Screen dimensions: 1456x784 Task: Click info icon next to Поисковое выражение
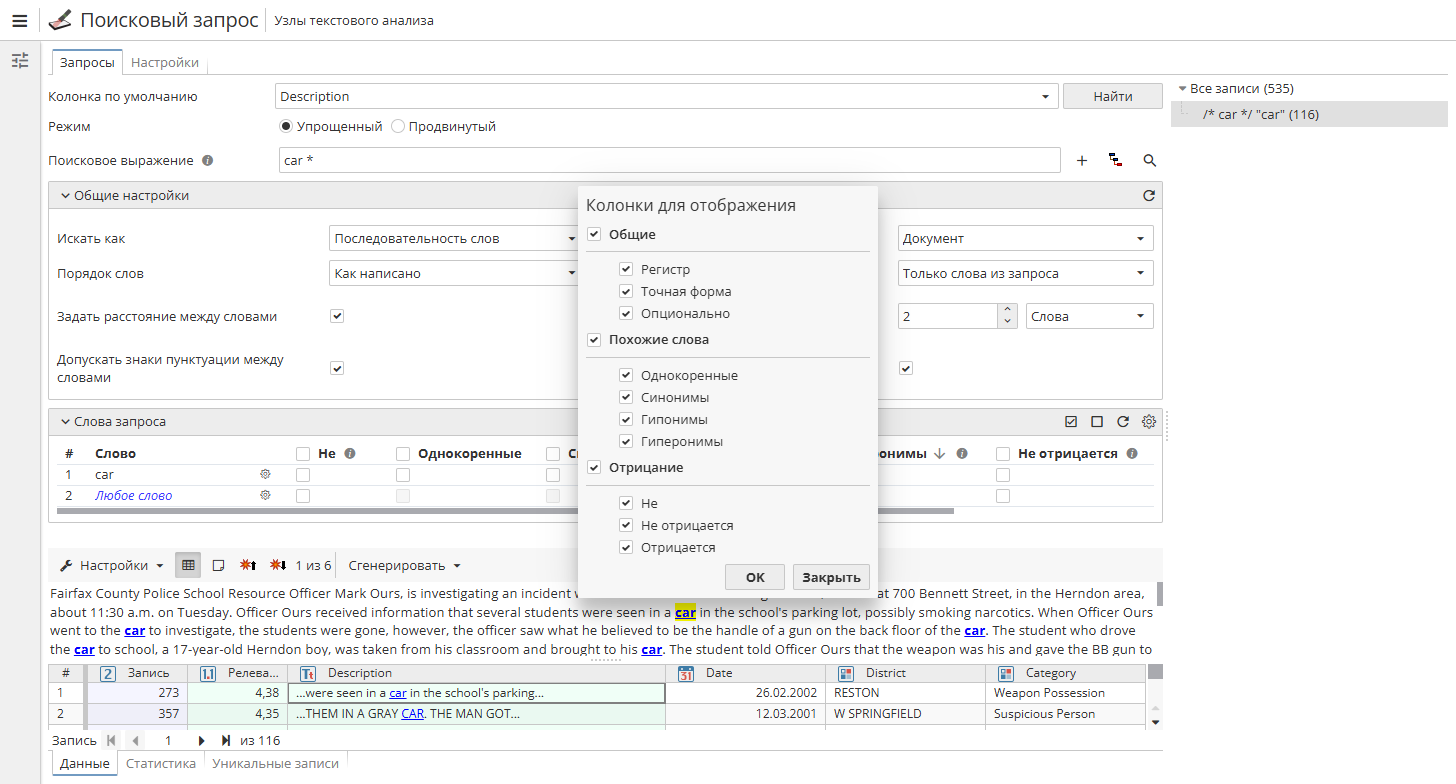pyautogui.click(x=207, y=160)
